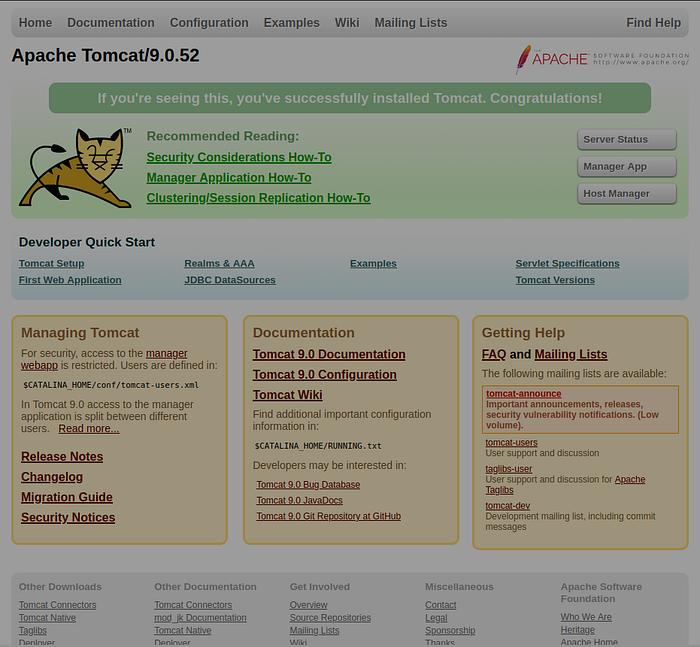Open the Release Notes link
Viewport: 700px width, 647px height.
point(62,457)
